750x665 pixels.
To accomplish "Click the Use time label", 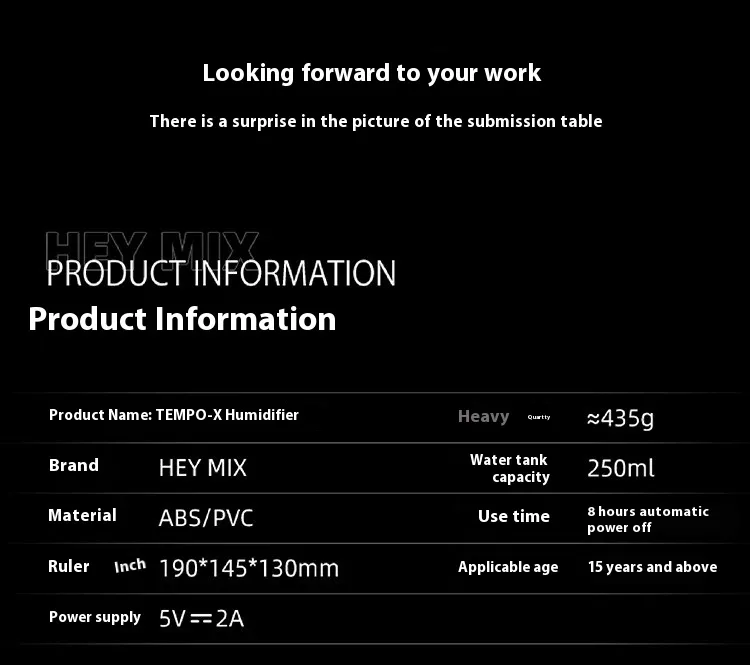I will [513, 516].
